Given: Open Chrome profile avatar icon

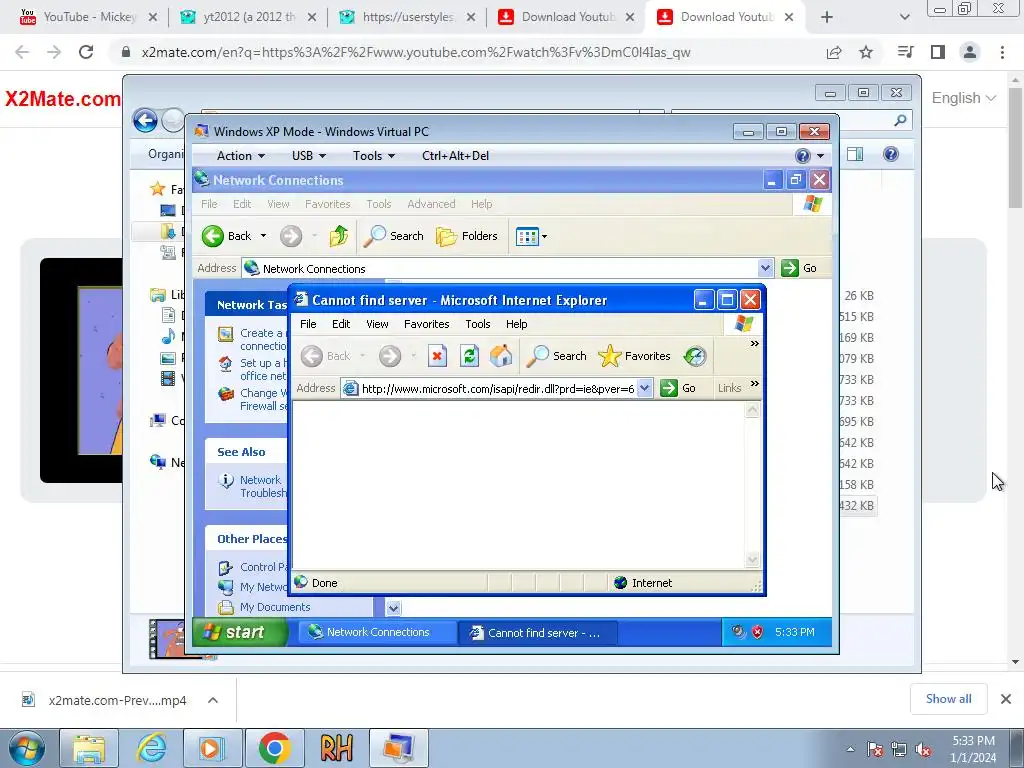Looking at the screenshot, I should point(970,52).
